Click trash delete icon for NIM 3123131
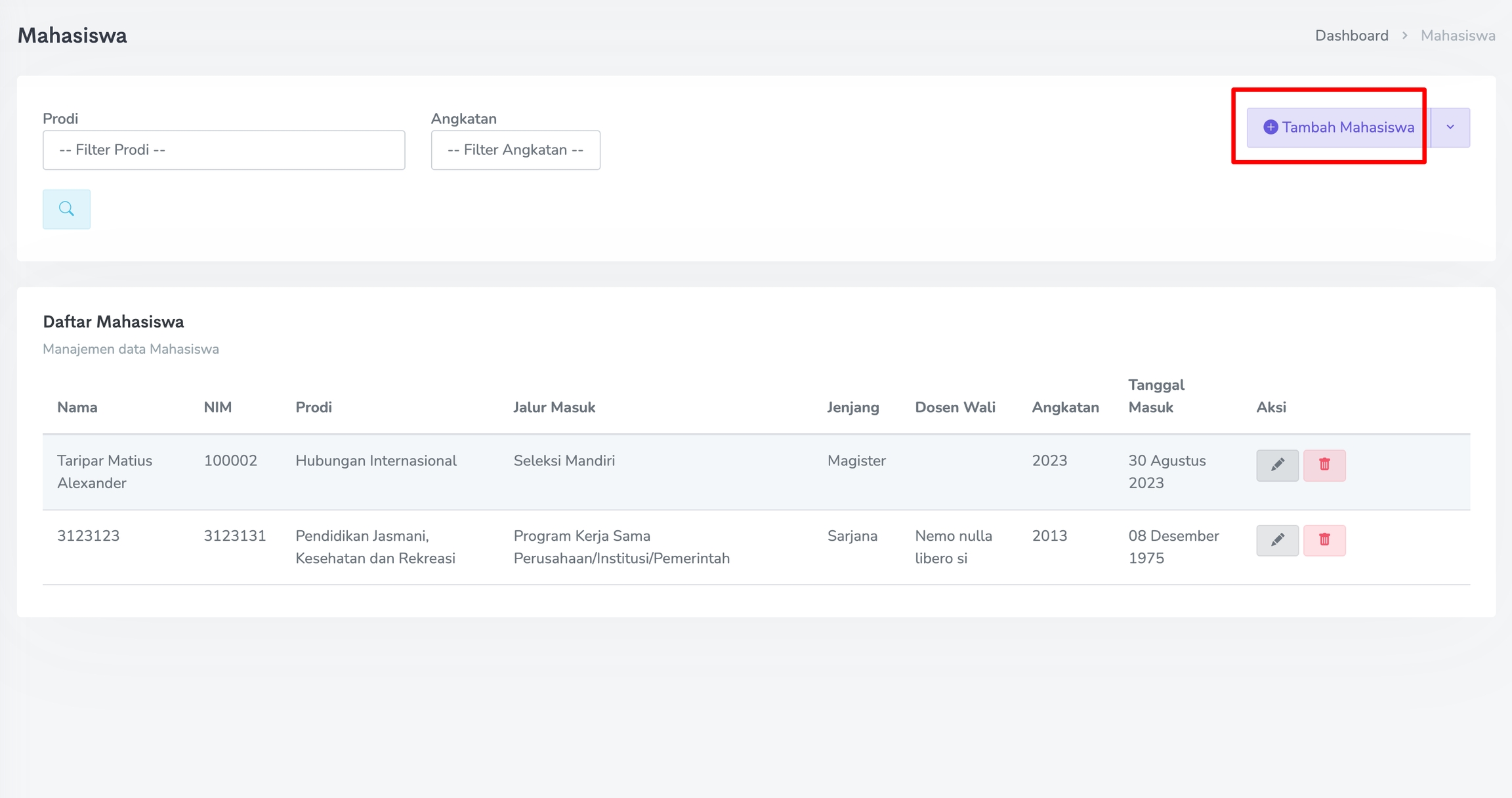This screenshot has height=798, width=1512. click(1324, 540)
